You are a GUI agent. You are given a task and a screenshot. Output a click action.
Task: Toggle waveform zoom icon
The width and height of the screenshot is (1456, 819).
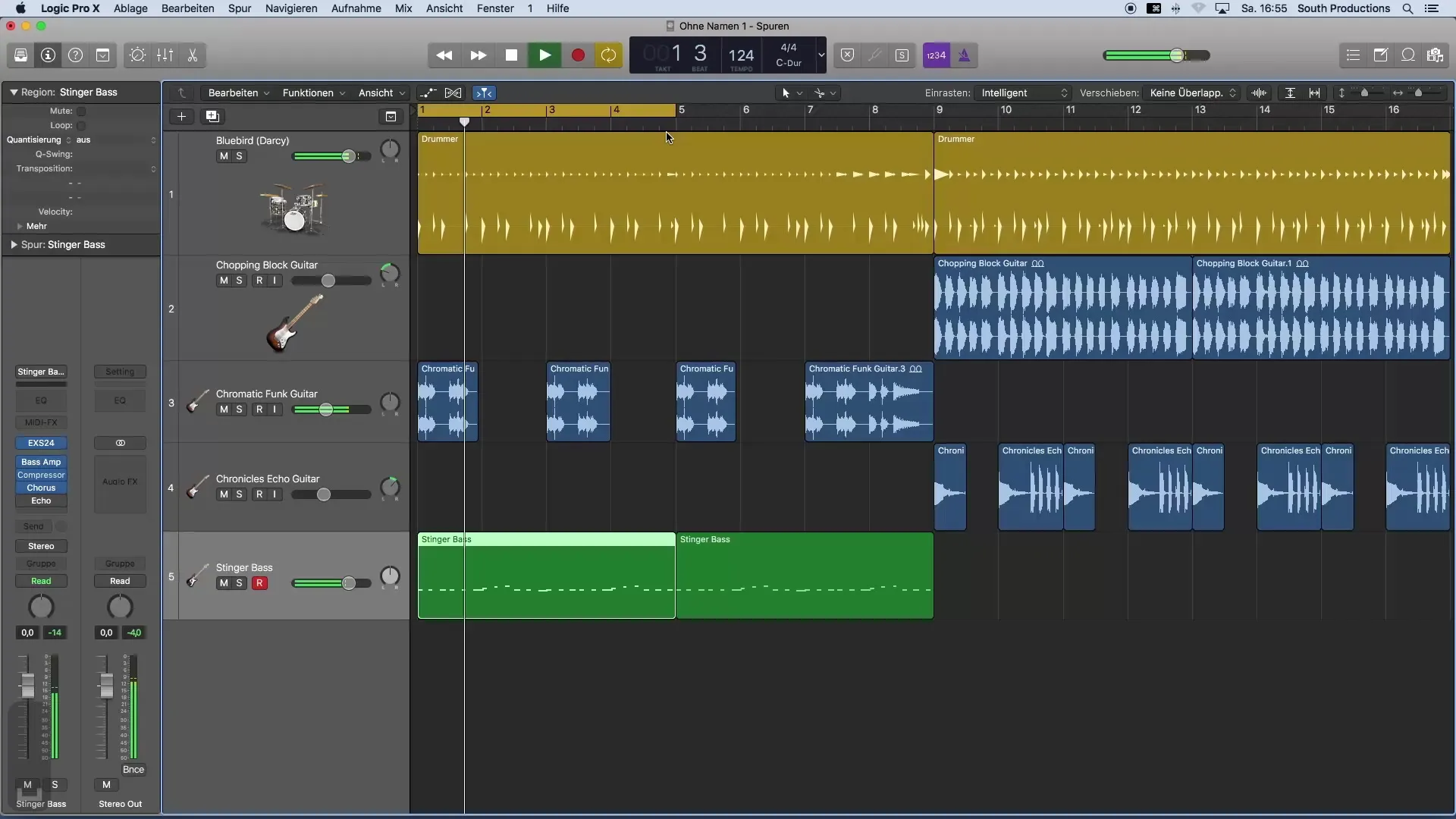[1259, 93]
